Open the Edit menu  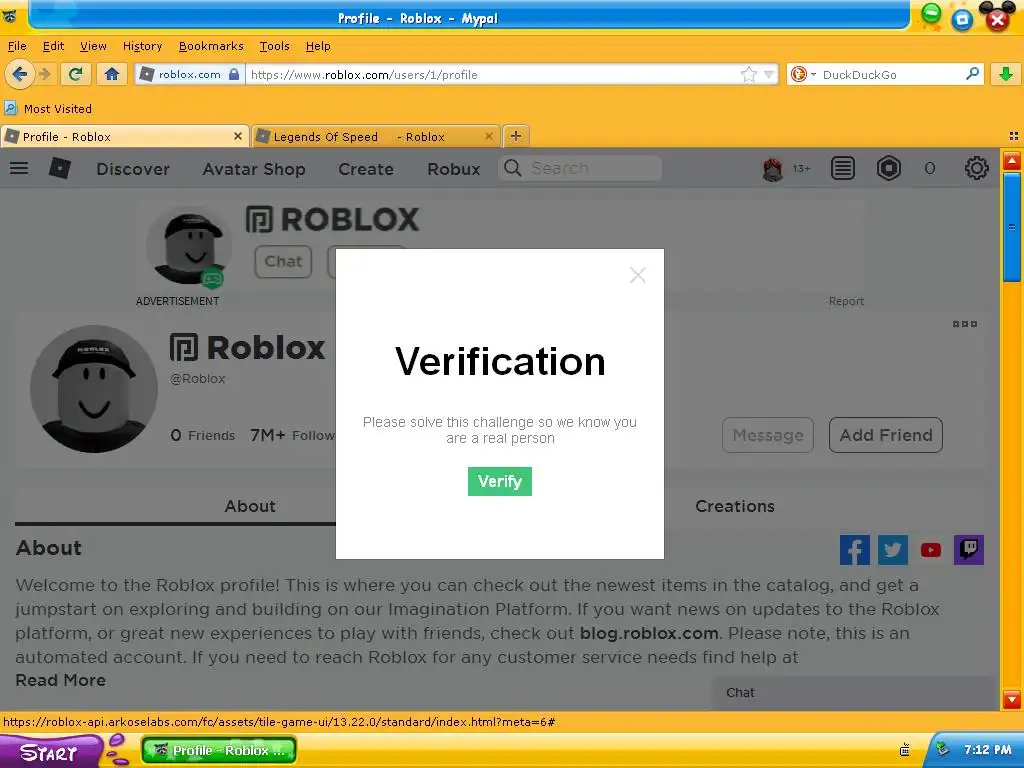(x=53, y=46)
